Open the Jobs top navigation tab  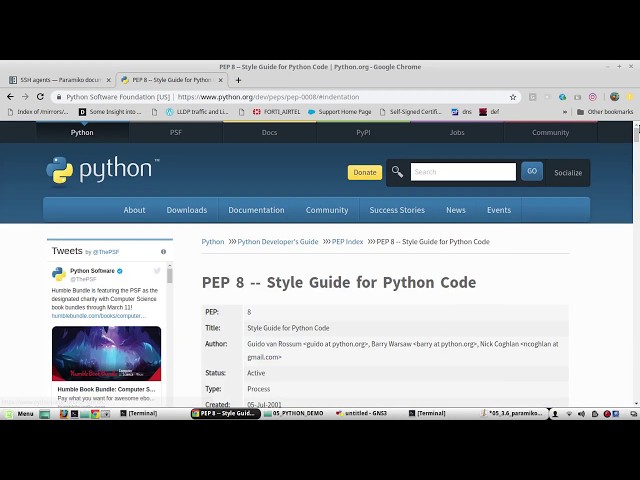457,132
